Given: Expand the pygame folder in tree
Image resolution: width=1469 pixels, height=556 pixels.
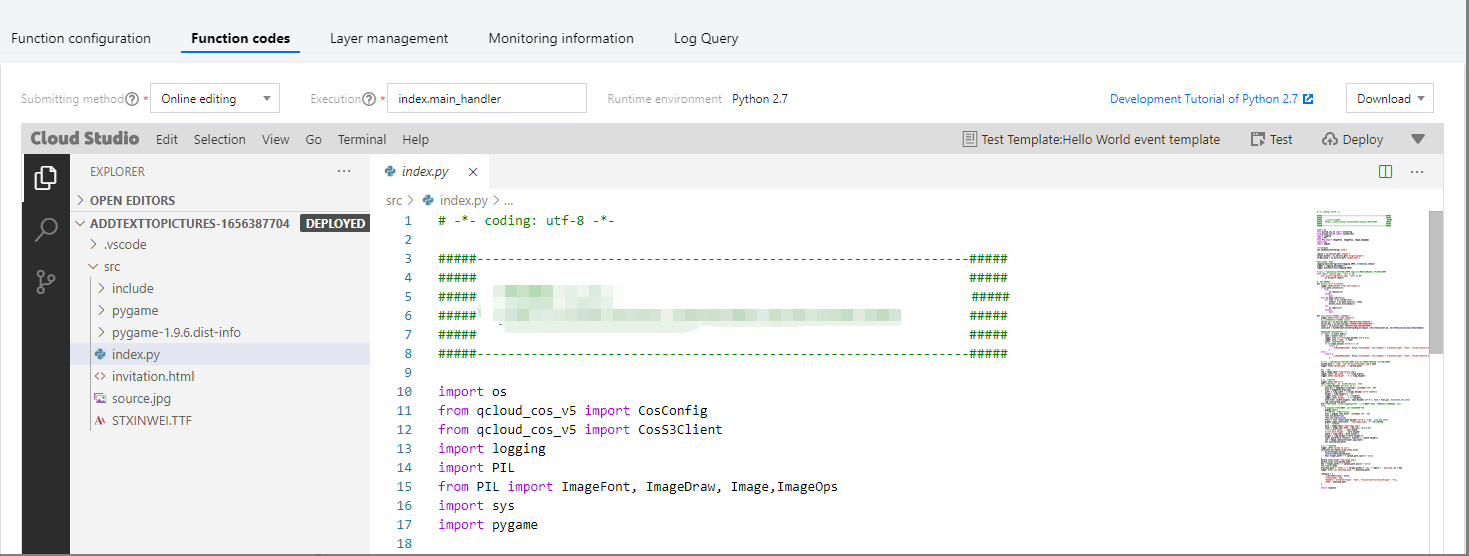Looking at the screenshot, I should [x=134, y=310].
